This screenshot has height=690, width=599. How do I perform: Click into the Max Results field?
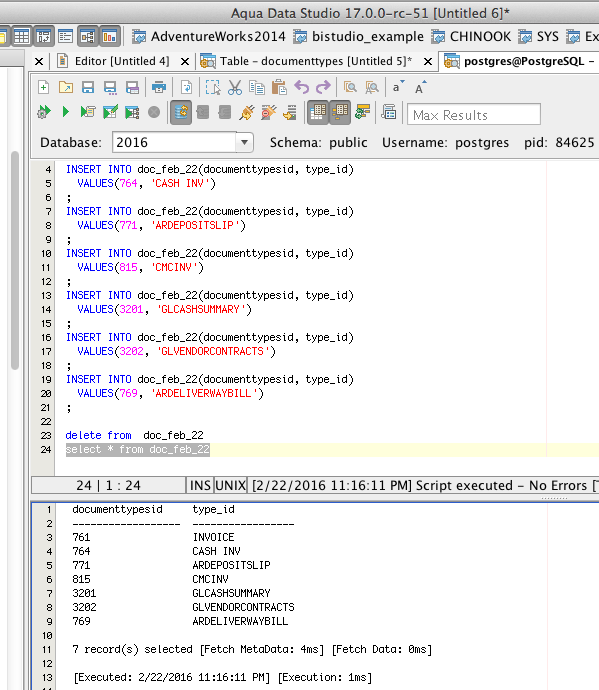[x=474, y=115]
